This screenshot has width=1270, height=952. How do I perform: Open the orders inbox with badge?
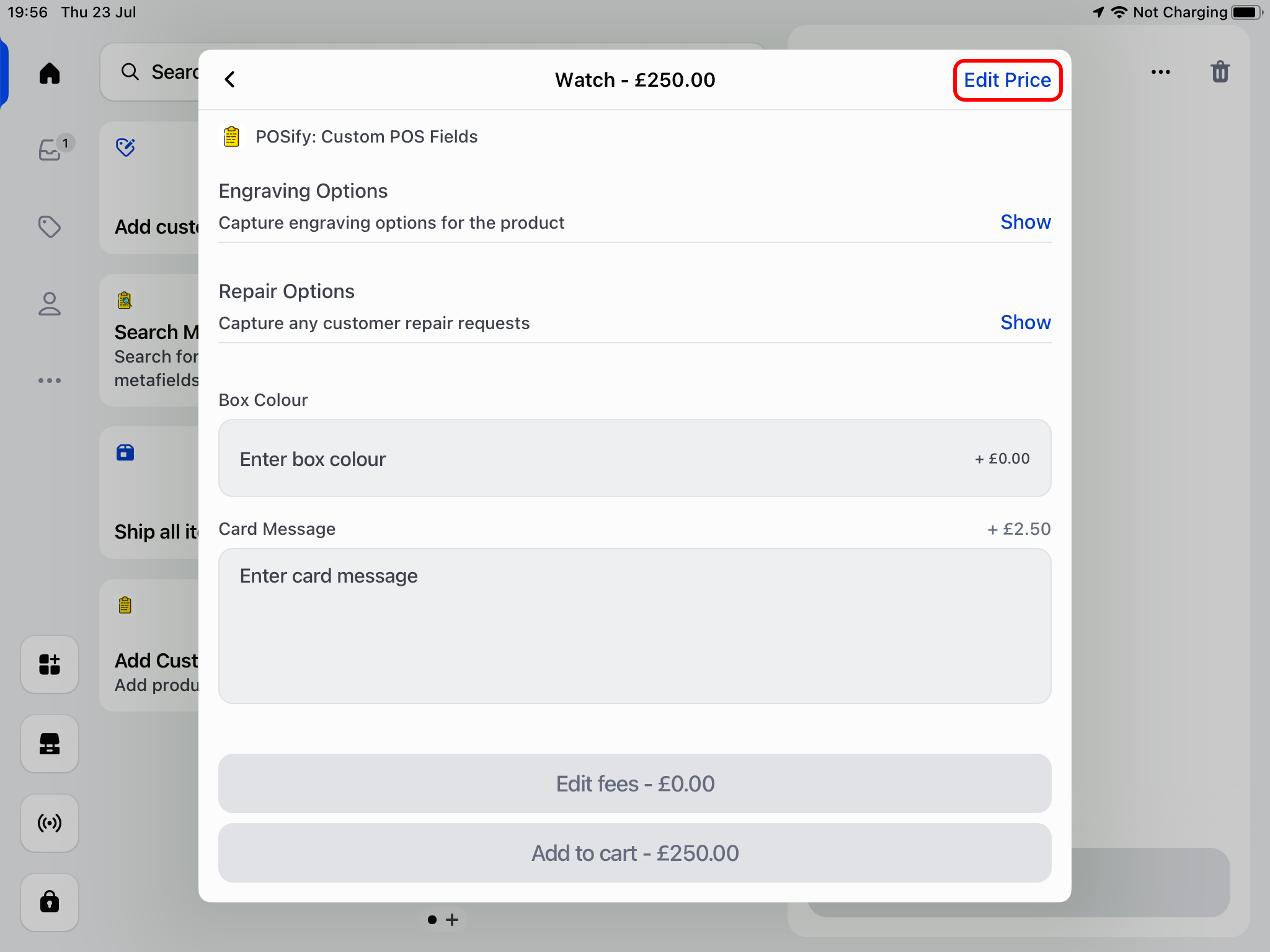pos(52,149)
